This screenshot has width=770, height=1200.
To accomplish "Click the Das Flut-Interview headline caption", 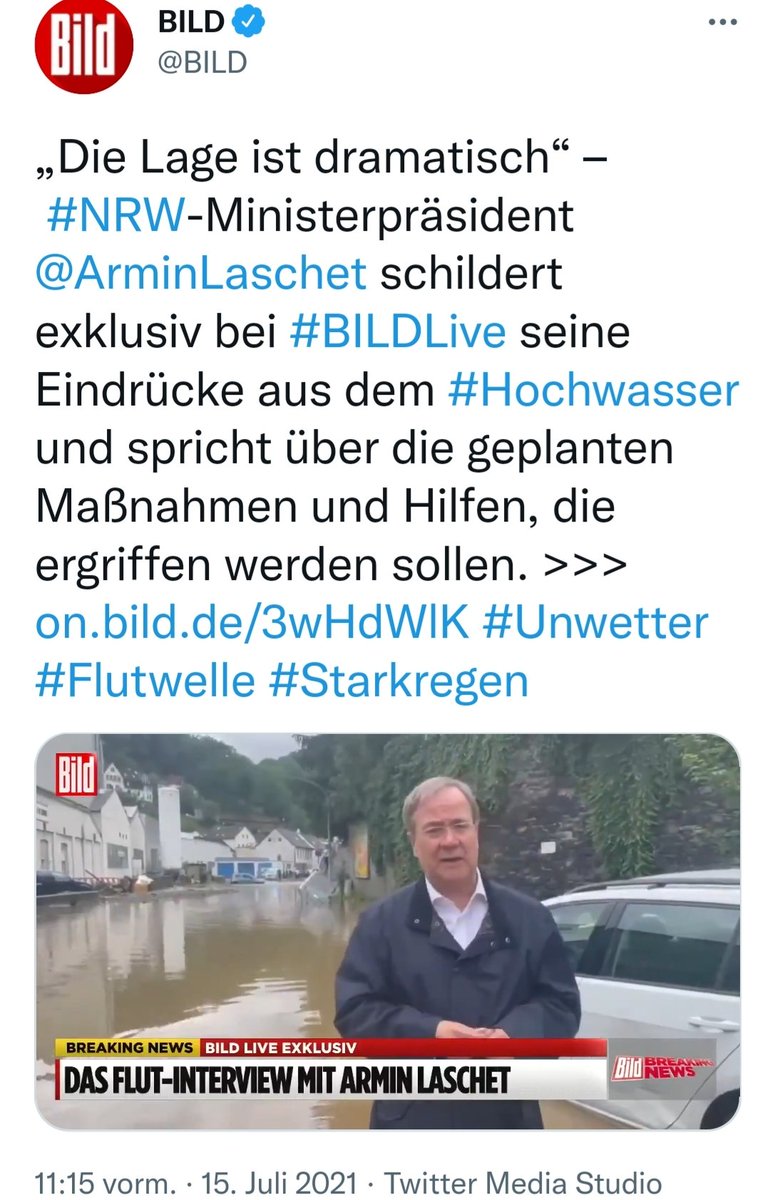I will tap(288, 1080).
